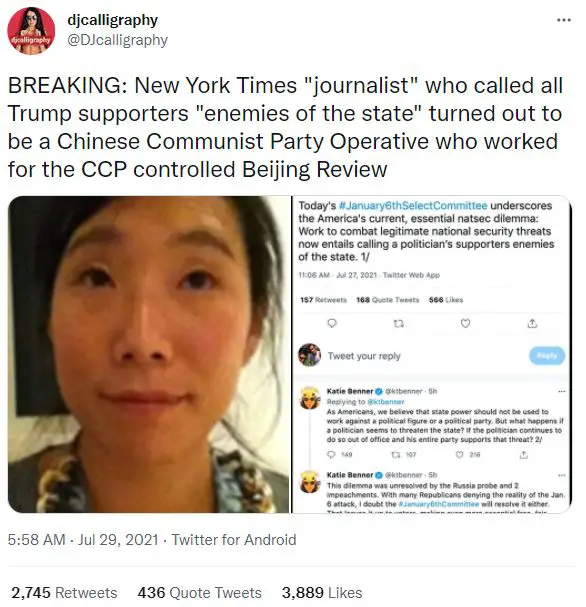View the 436 Quote Tweets list

coord(199,593)
